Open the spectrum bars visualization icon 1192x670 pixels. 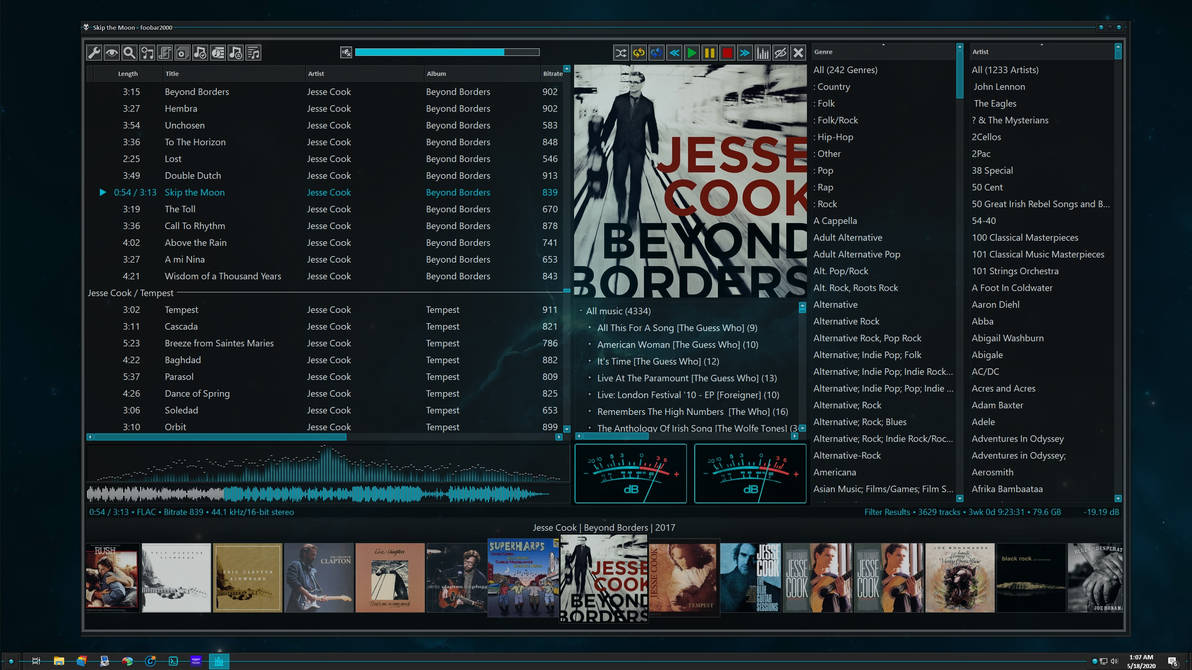763,53
